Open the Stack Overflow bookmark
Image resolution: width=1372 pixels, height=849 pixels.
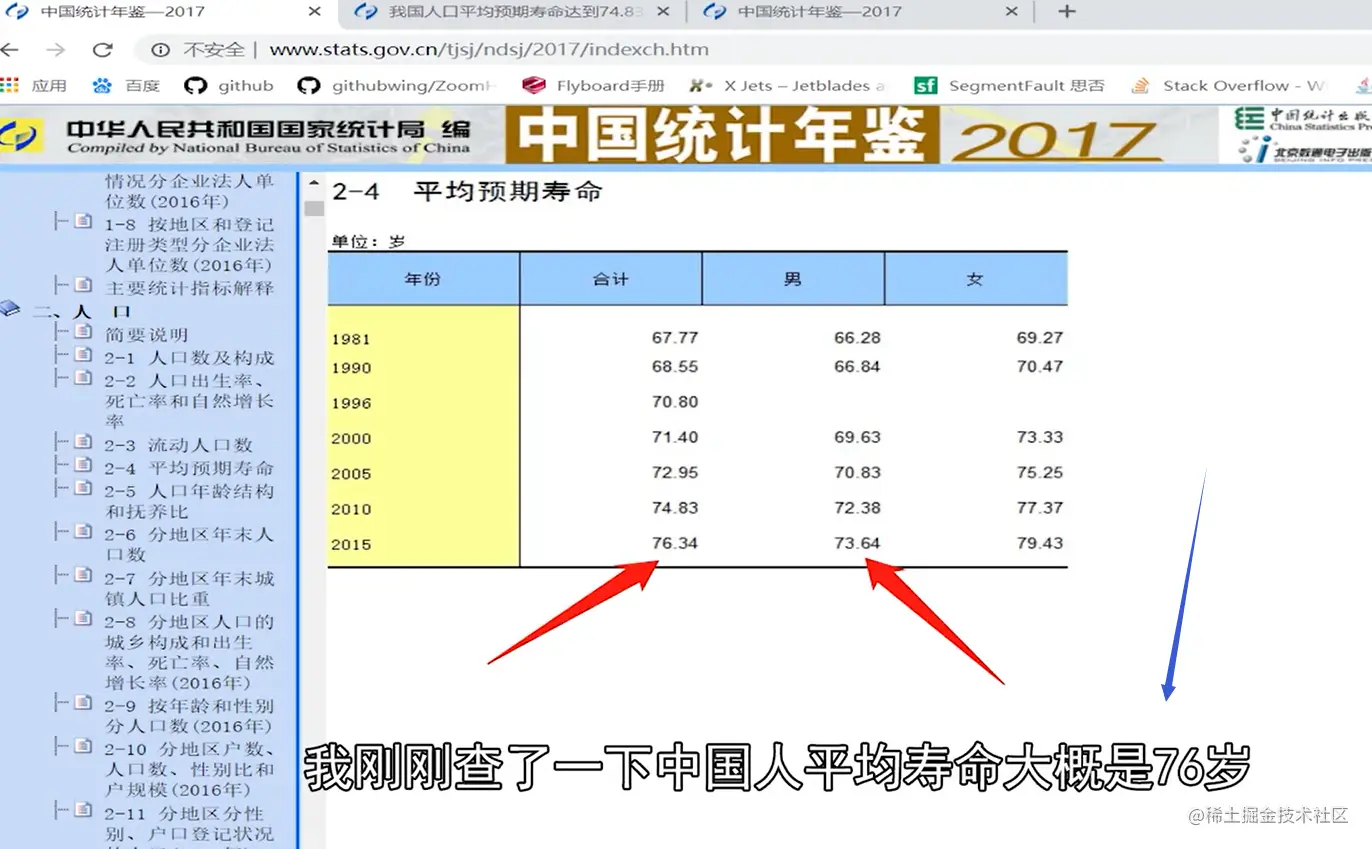(x=1228, y=85)
